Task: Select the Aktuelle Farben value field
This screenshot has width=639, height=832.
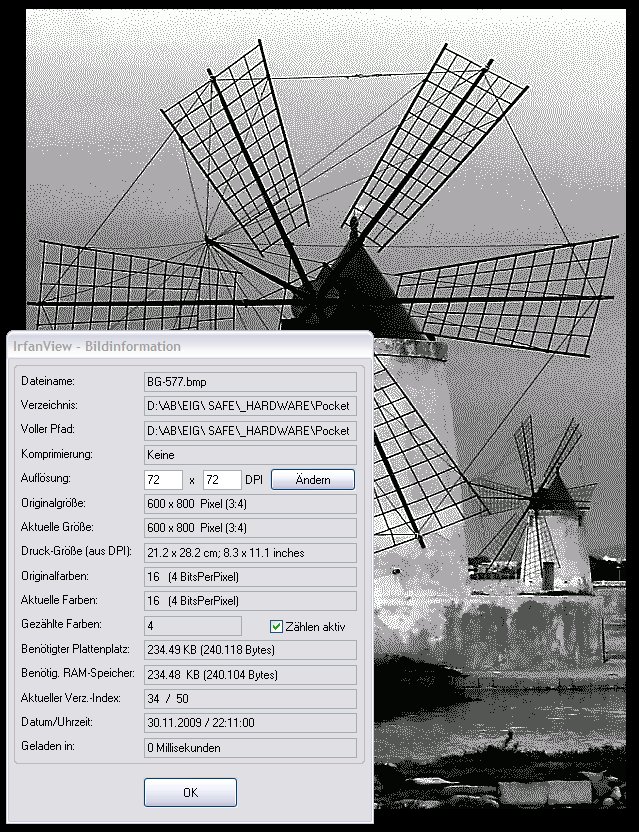Action: tap(250, 601)
